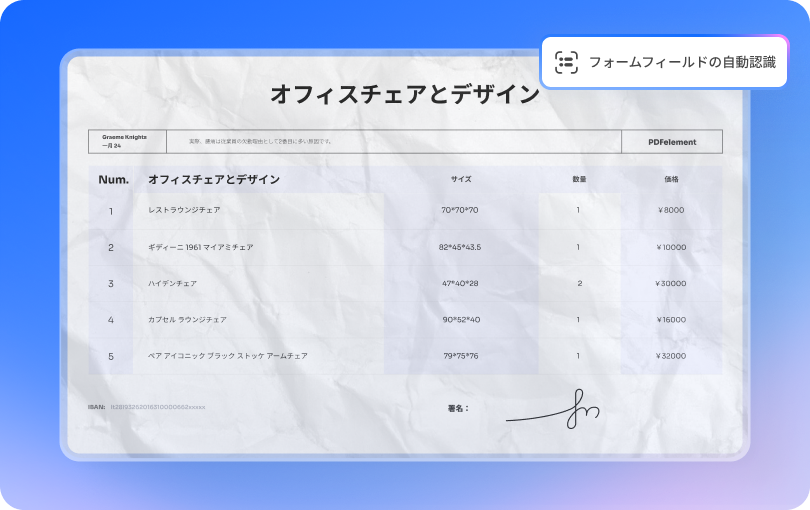Click the document title オフィスチェアとデザイン
810x510 pixels.
click(x=404, y=95)
